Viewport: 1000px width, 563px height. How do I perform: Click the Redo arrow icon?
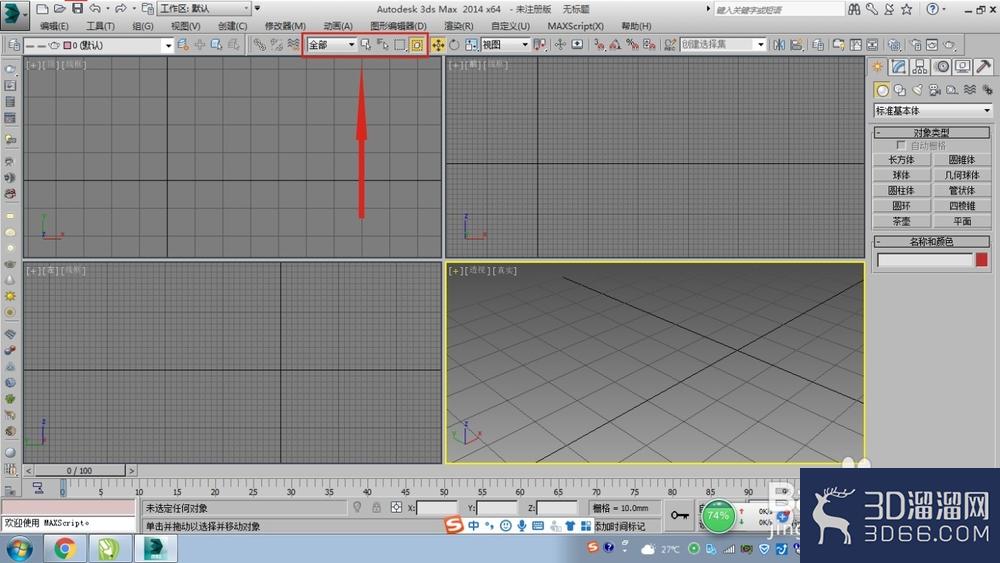(x=121, y=9)
